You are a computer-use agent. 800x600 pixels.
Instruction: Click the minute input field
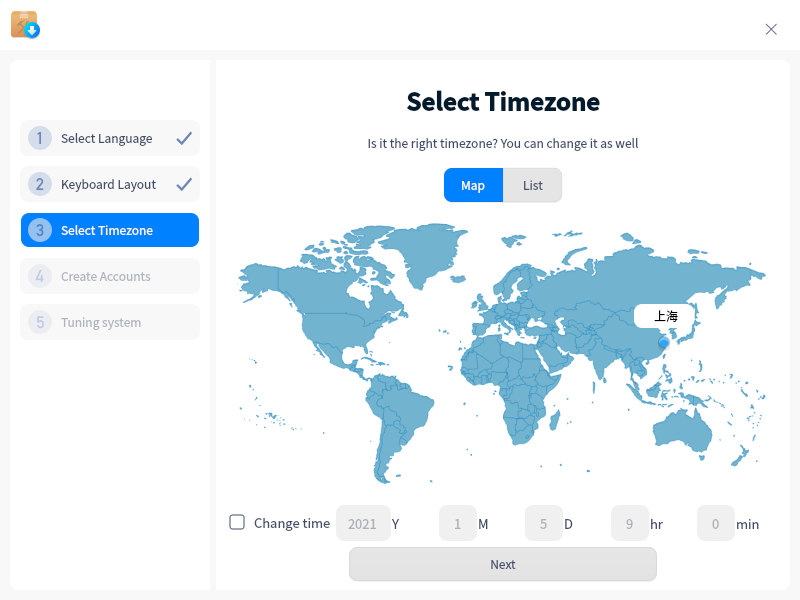pyautogui.click(x=716, y=523)
